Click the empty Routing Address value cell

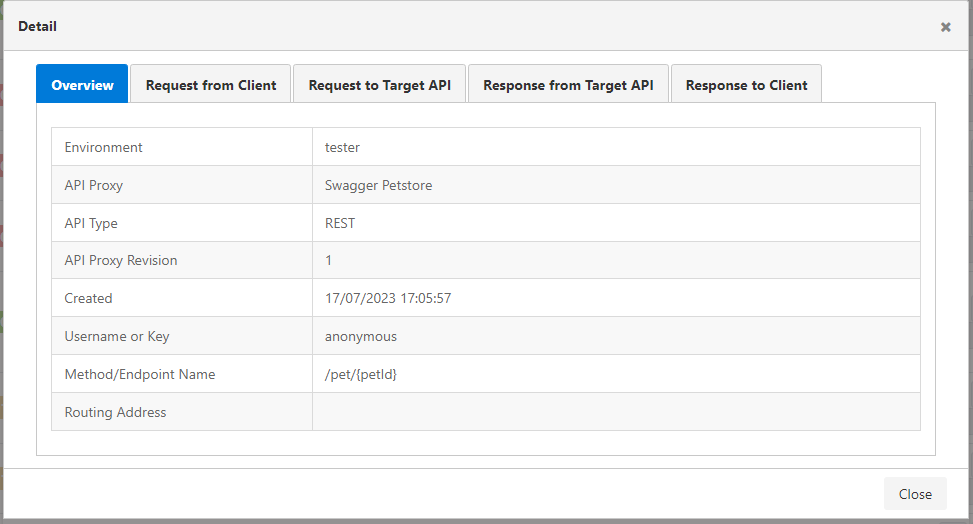click(615, 412)
